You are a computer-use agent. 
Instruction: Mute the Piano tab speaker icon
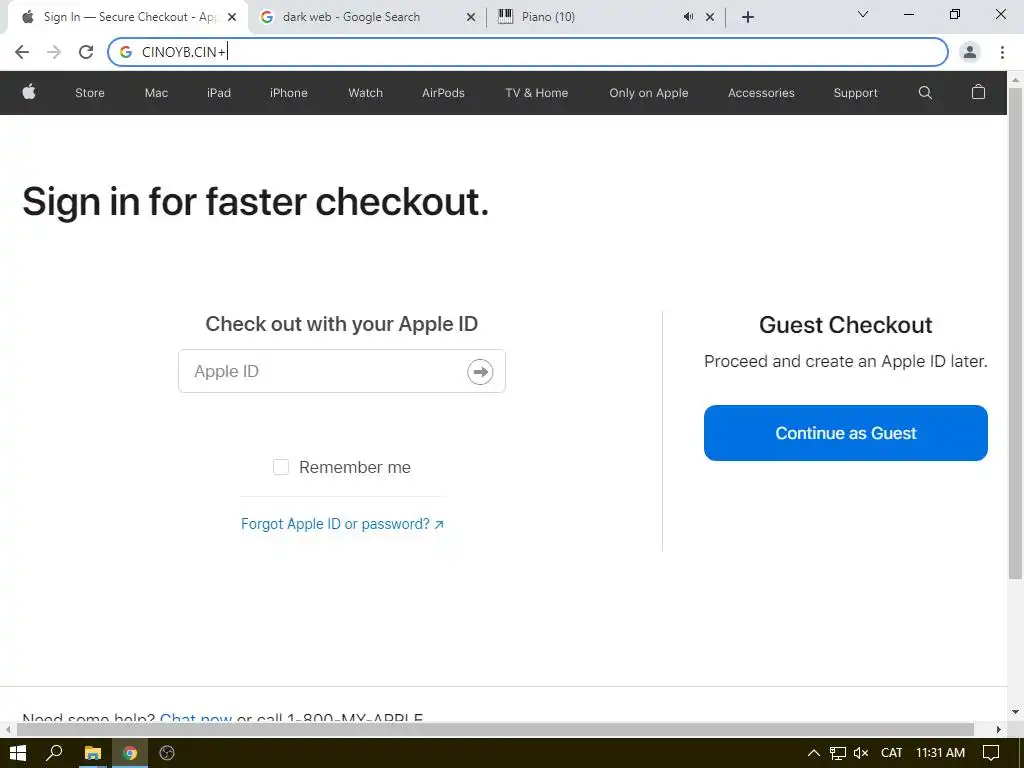point(688,17)
